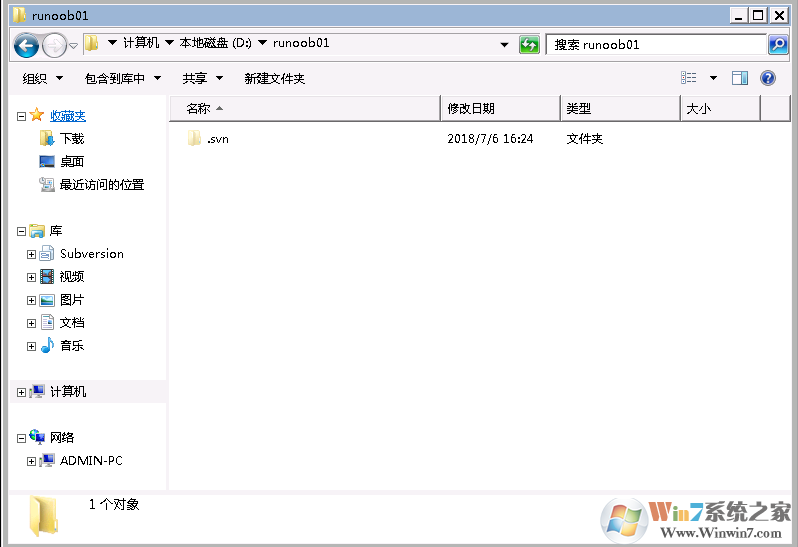
Task: Open the dropdown arrow before 计算机 in the address bar
Action: (x=112, y=43)
